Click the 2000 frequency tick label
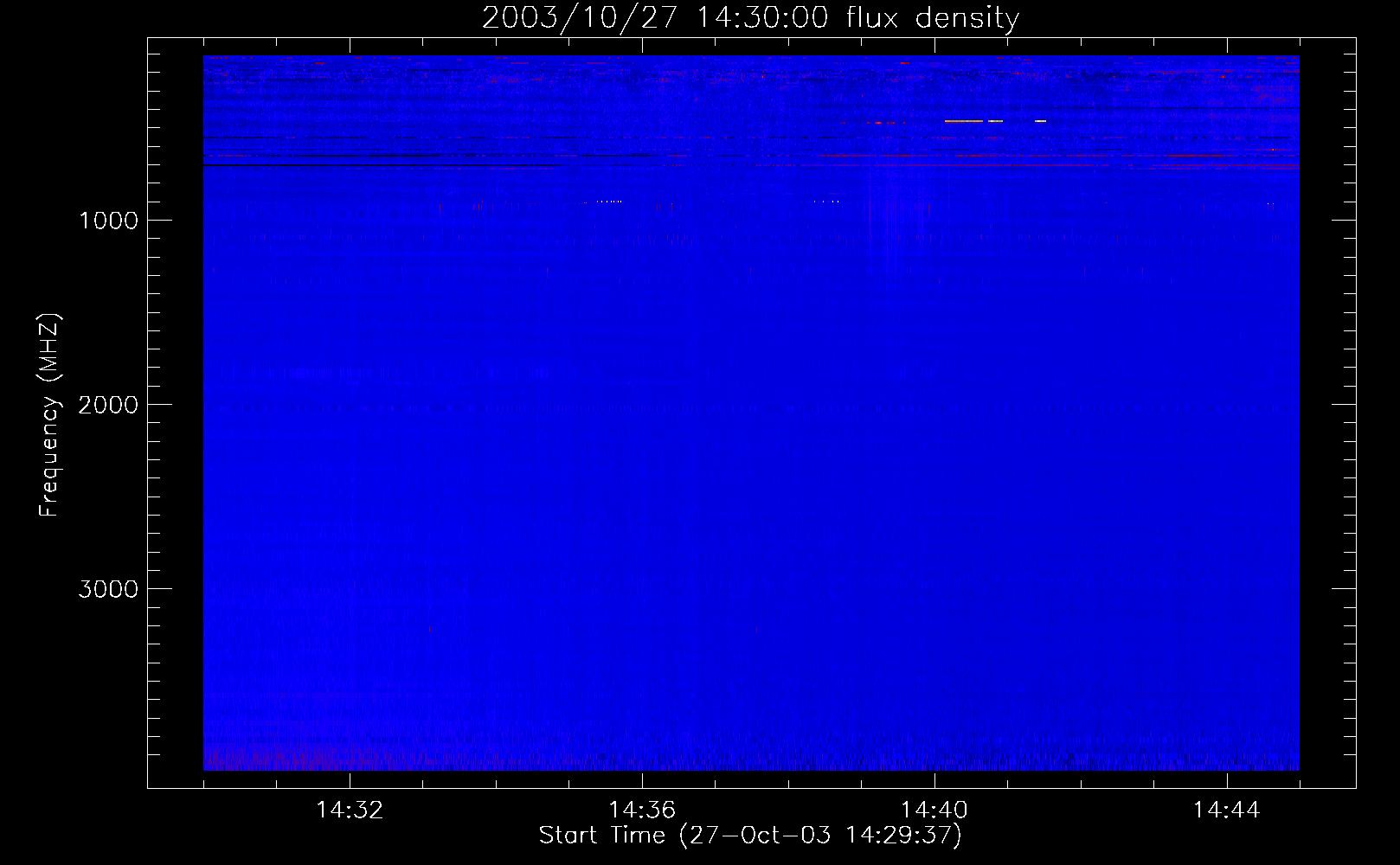The image size is (1400, 865). [108, 405]
